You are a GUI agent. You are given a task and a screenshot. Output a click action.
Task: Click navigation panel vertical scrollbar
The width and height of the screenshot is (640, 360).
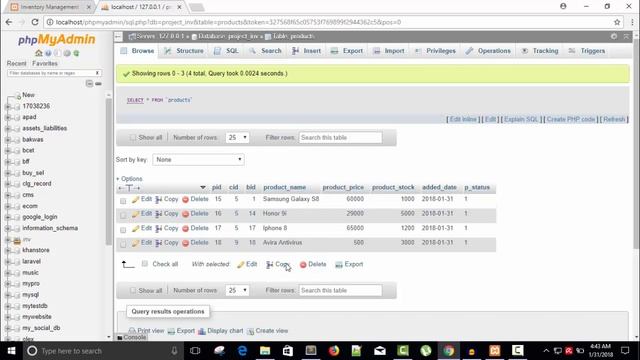click(109, 171)
